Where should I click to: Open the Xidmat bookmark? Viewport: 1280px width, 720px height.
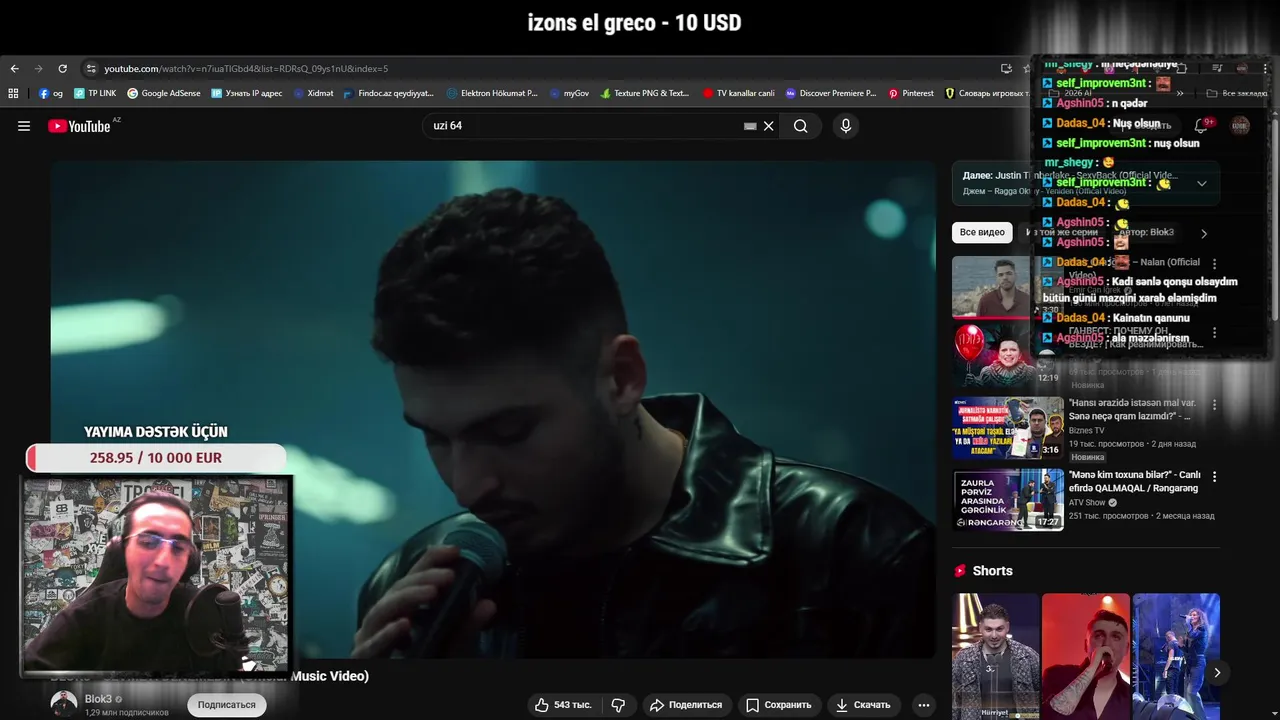coord(313,93)
